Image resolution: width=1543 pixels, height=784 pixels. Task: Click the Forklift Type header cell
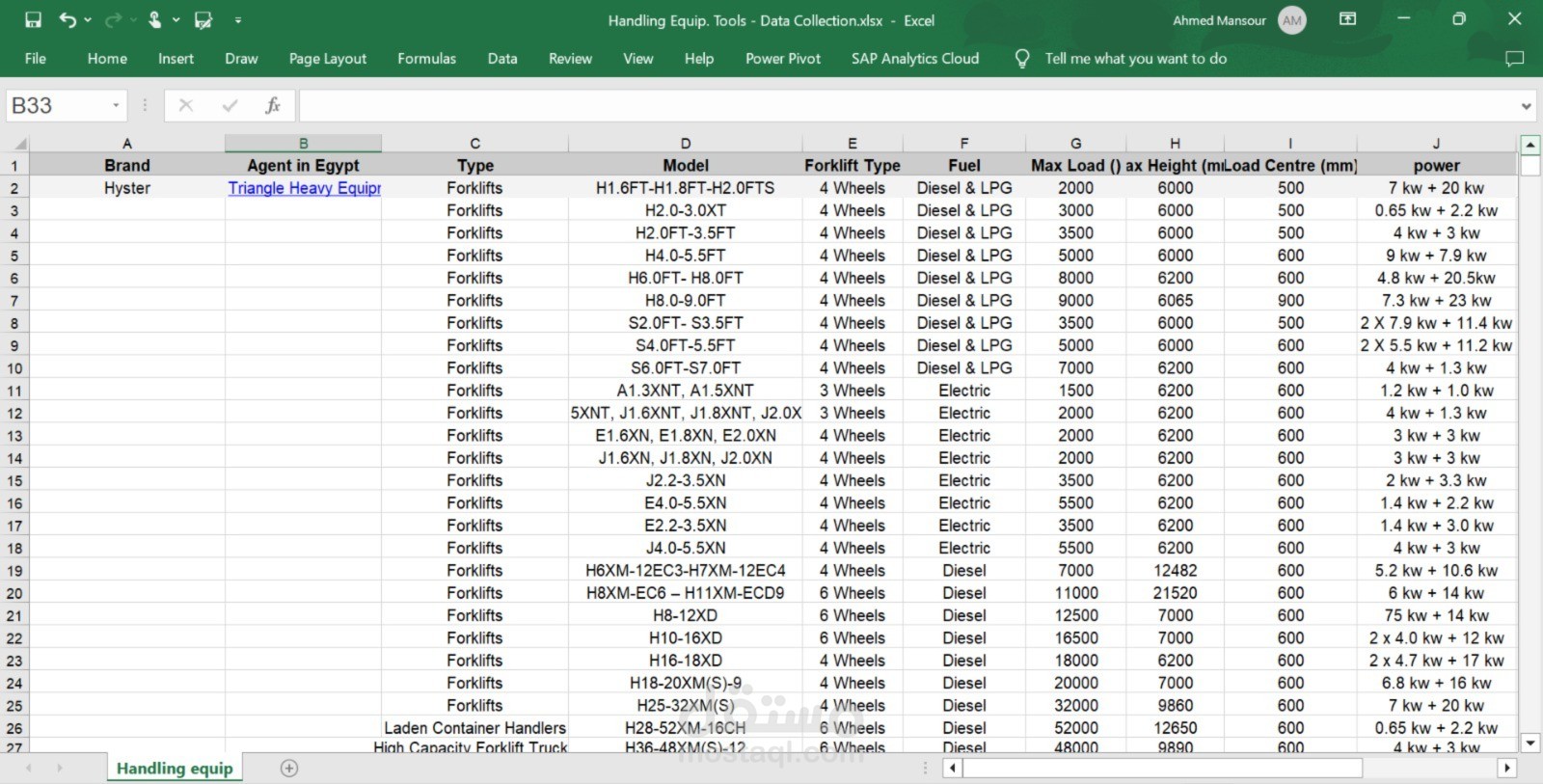[x=853, y=166]
